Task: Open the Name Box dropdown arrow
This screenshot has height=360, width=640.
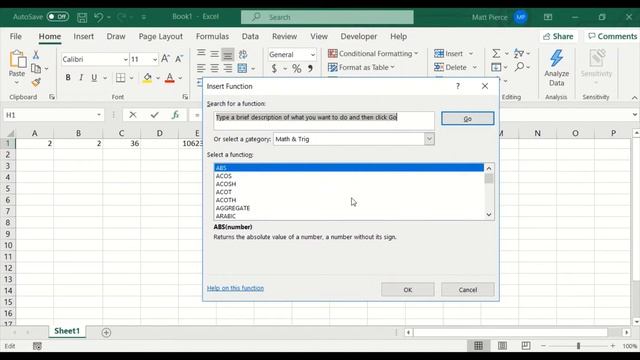Action: click(98, 115)
